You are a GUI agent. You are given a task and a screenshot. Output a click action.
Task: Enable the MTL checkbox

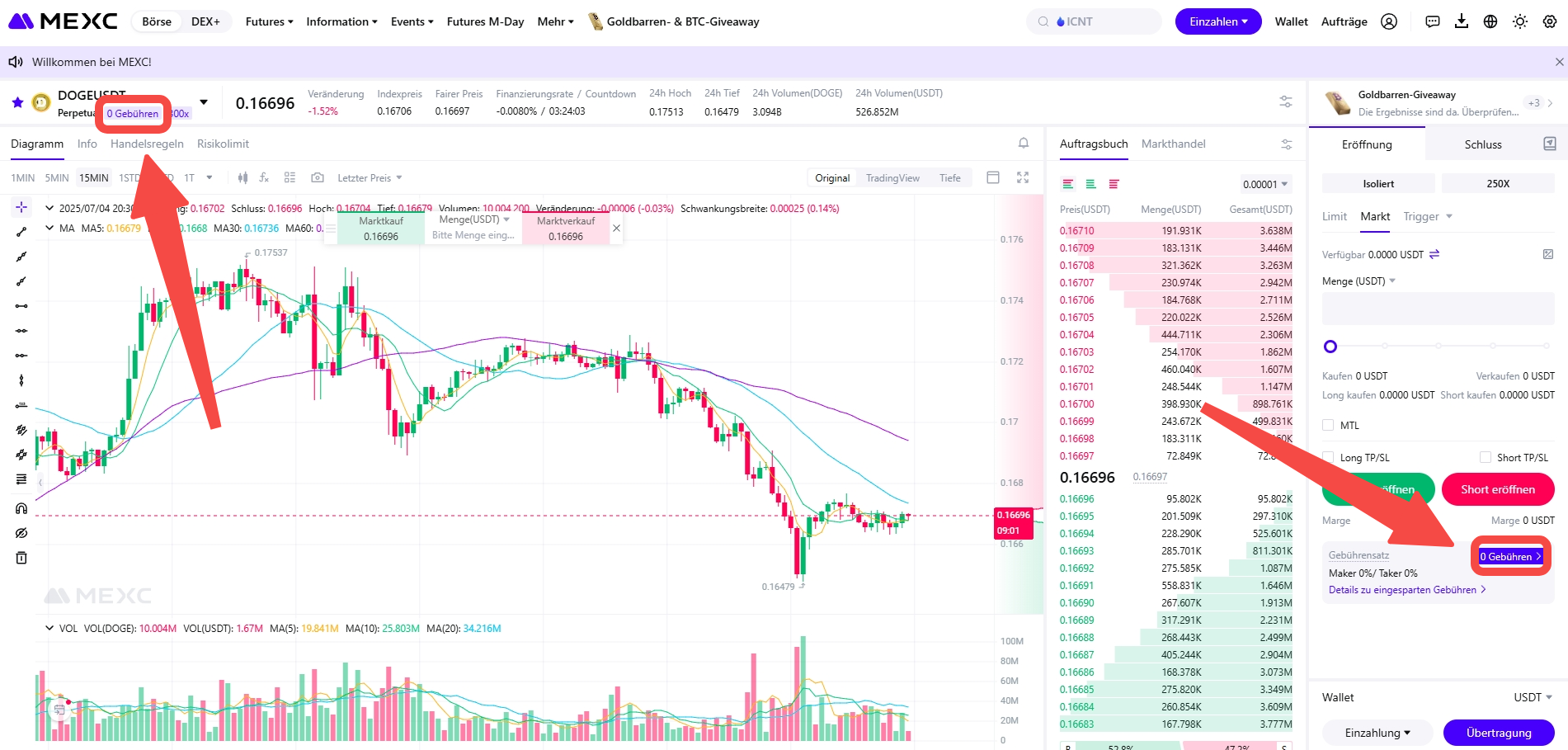pos(1328,425)
